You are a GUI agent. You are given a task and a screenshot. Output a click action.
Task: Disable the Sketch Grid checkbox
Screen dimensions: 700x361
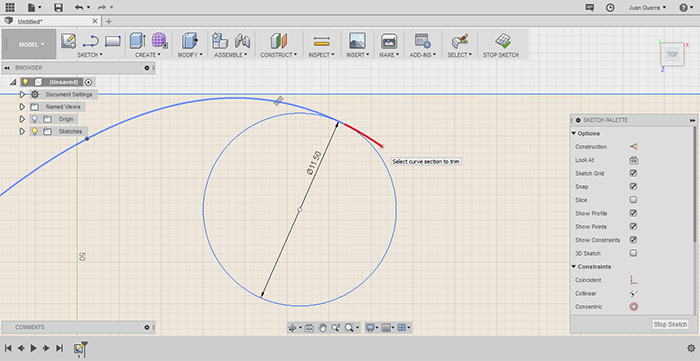pos(633,173)
